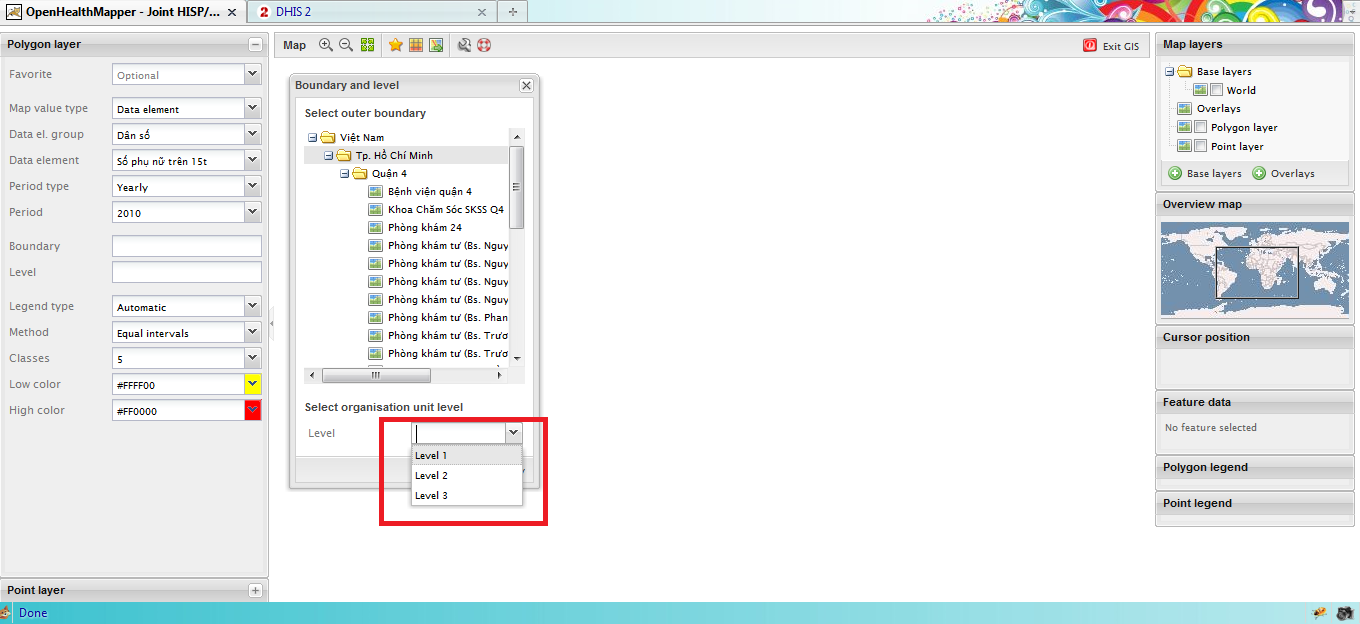The image size is (1360, 624).
Task: Pick the red High color swatch
Action: [x=253, y=410]
